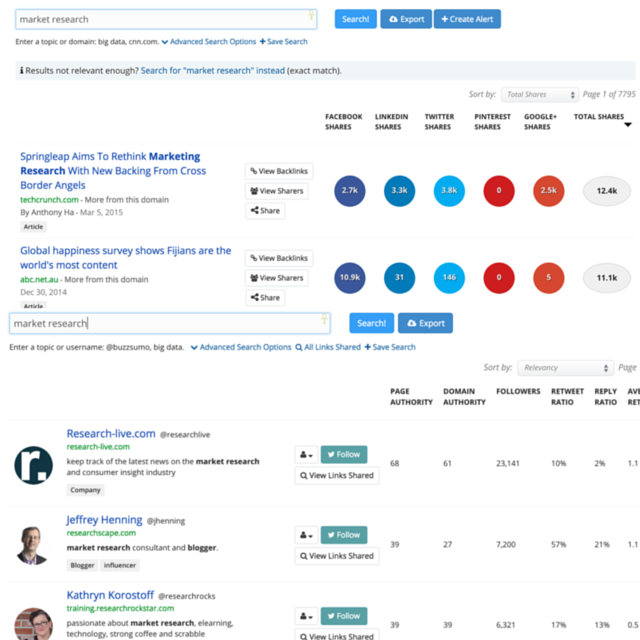
Task: Open the Global happiness survey article title
Action: (126, 258)
